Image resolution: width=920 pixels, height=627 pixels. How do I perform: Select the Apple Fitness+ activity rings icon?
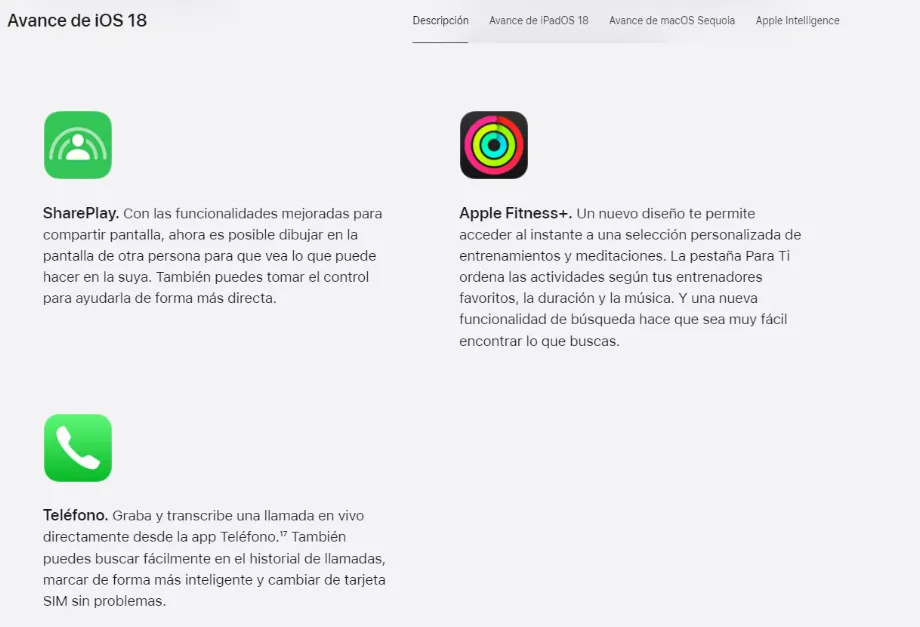coord(493,145)
